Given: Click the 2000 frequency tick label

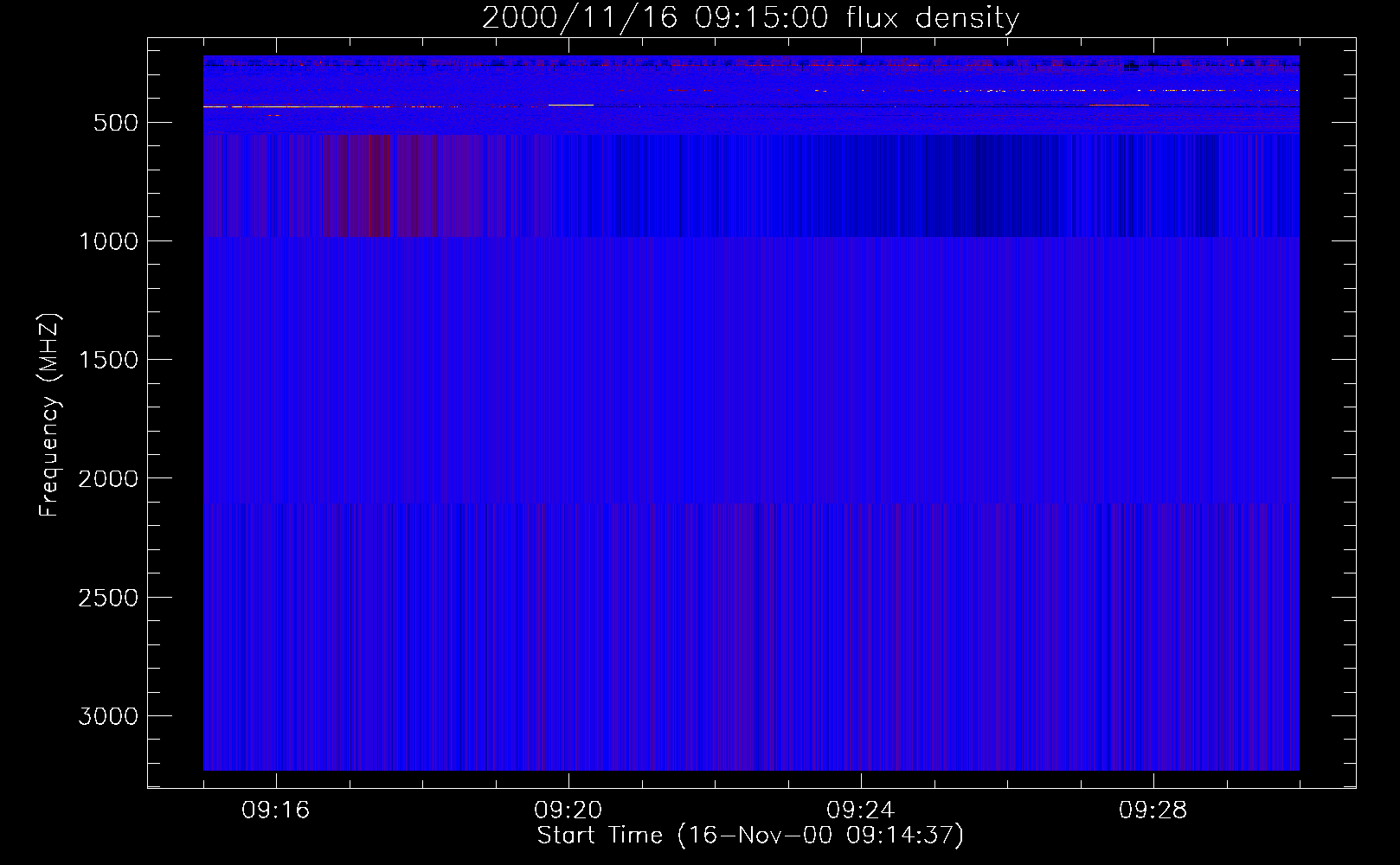Looking at the screenshot, I should pyautogui.click(x=108, y=478).
